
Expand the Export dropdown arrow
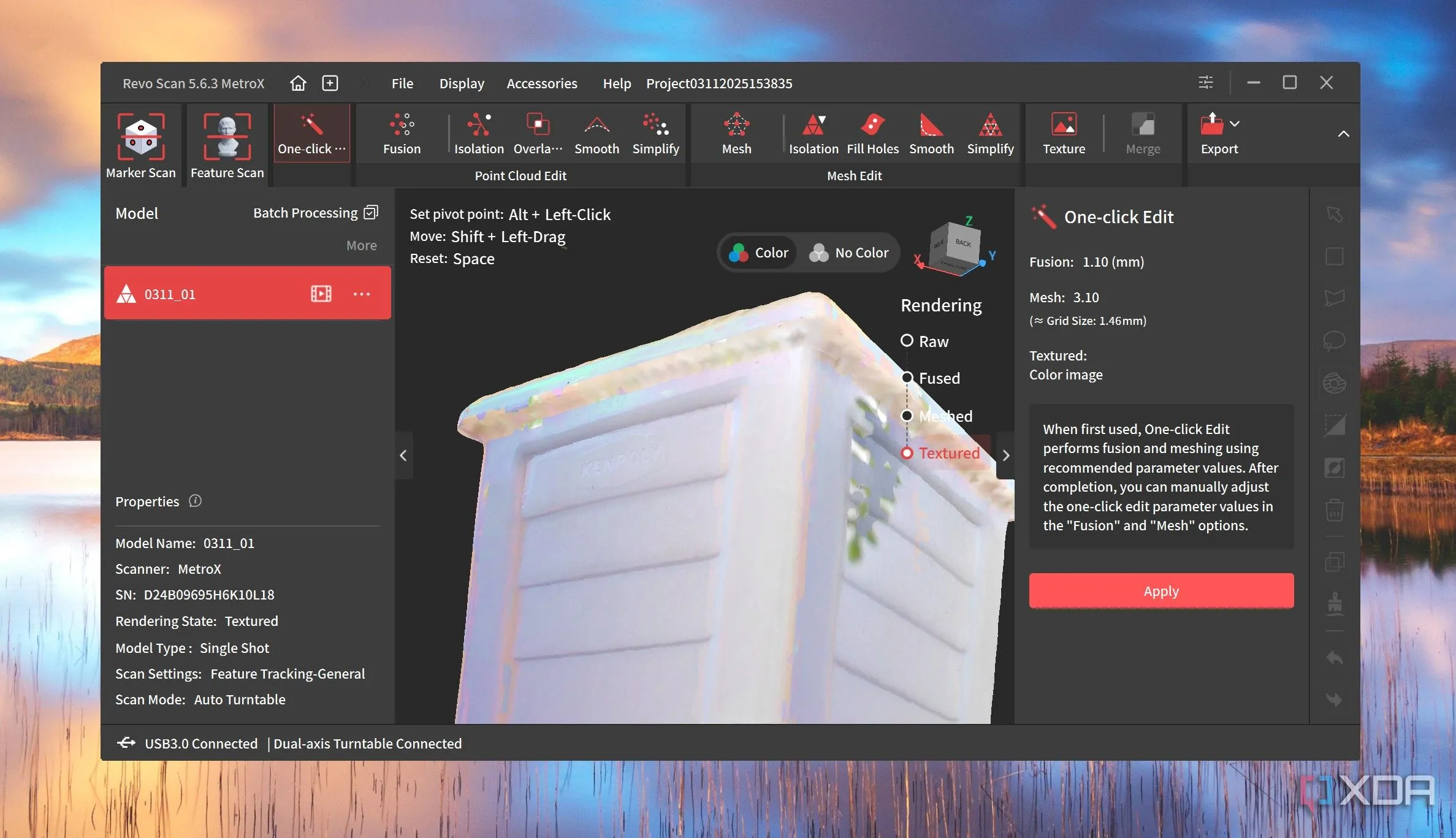1235,124
